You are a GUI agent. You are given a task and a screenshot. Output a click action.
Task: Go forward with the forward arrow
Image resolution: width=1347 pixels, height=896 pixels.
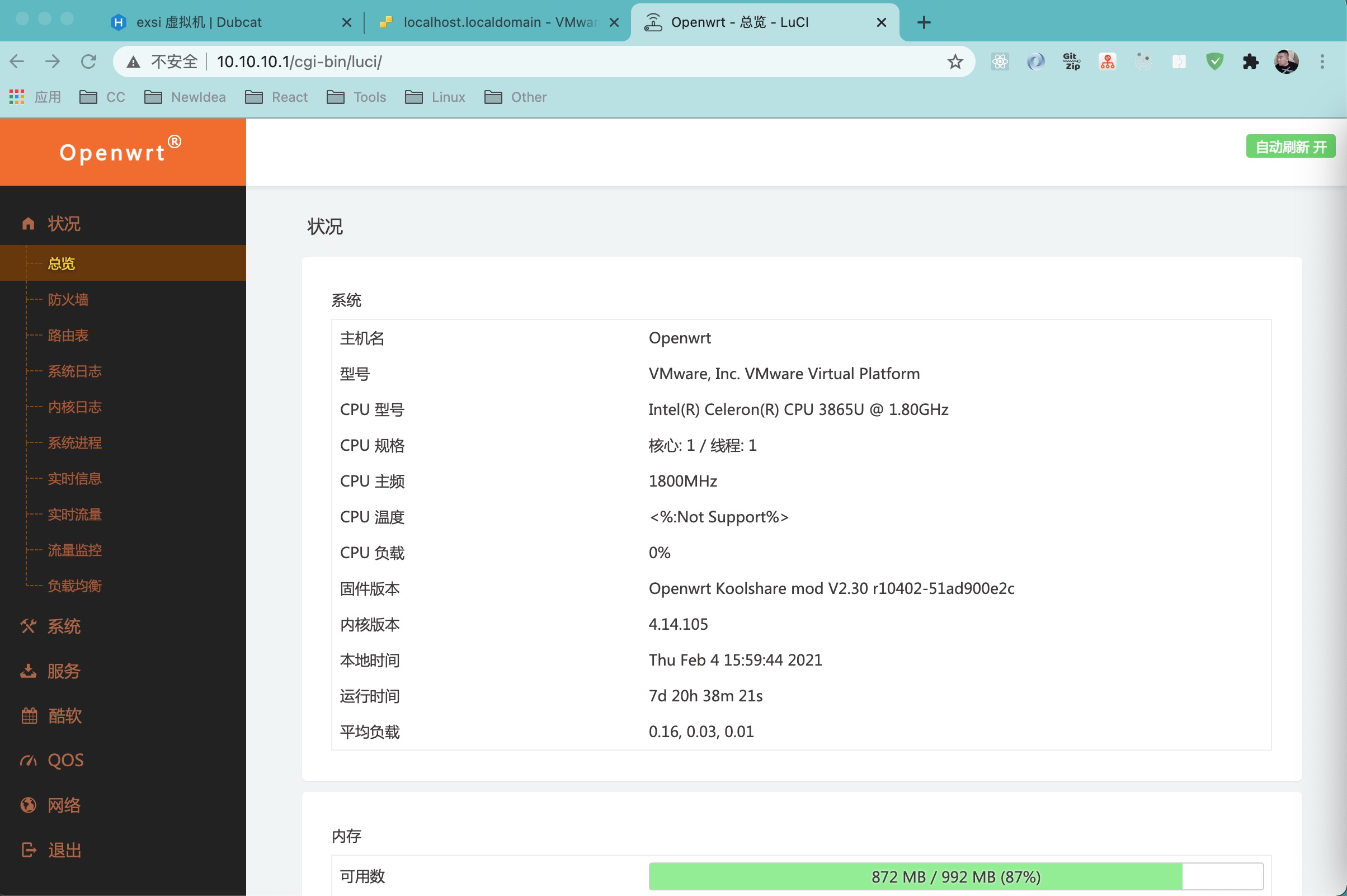point(53,61)
